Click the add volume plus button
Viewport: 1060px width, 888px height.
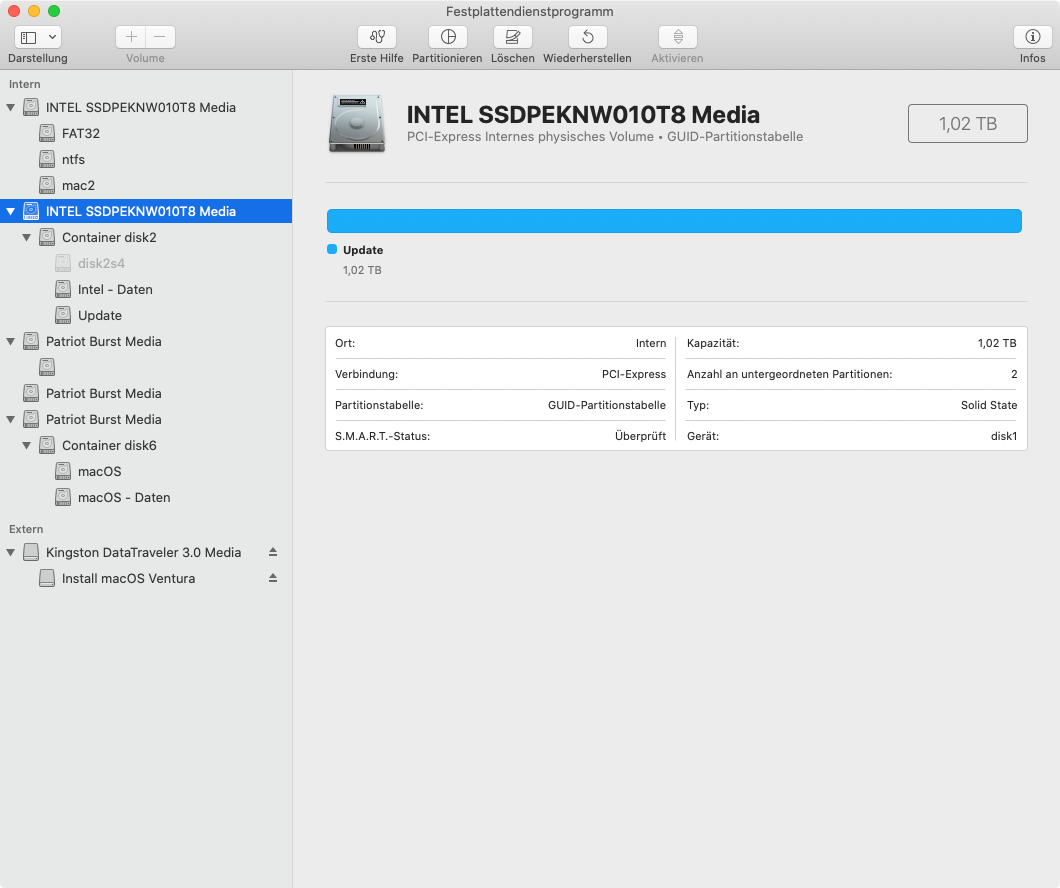pos(131,37)
